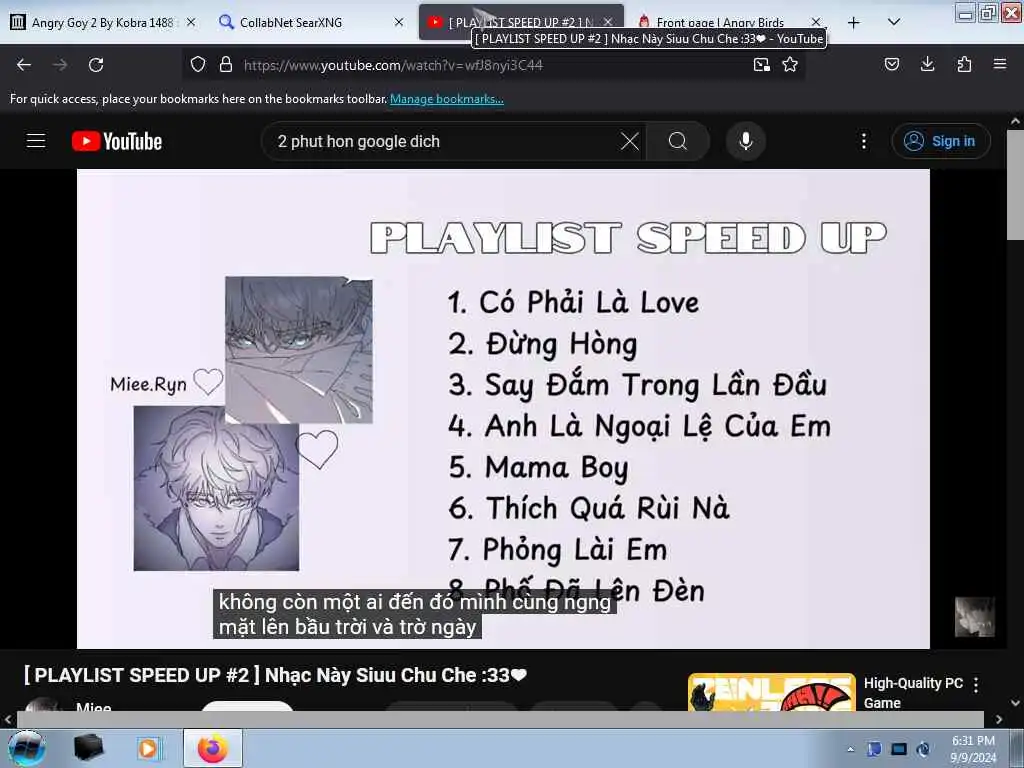Viewport: 1024px width, 768px height.
Task: Close the CollabNet SearXNG tab
Action: pos(399,22)
